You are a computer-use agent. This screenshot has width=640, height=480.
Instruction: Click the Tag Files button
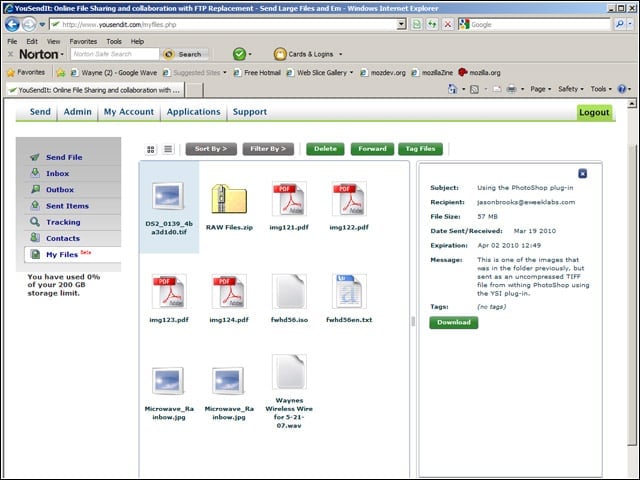(x=420, y=149)
